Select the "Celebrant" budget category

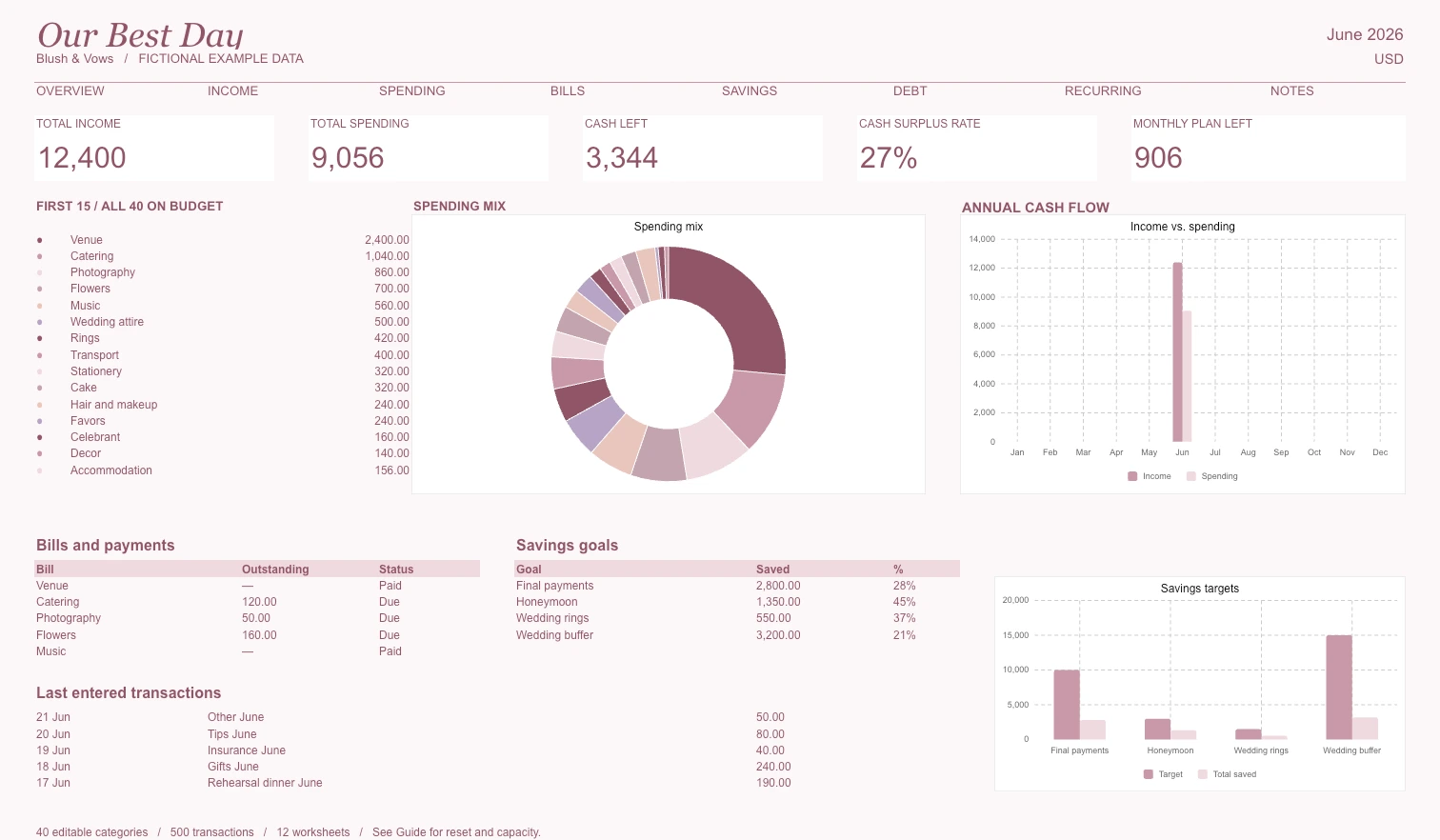click(x=95, y=437)
